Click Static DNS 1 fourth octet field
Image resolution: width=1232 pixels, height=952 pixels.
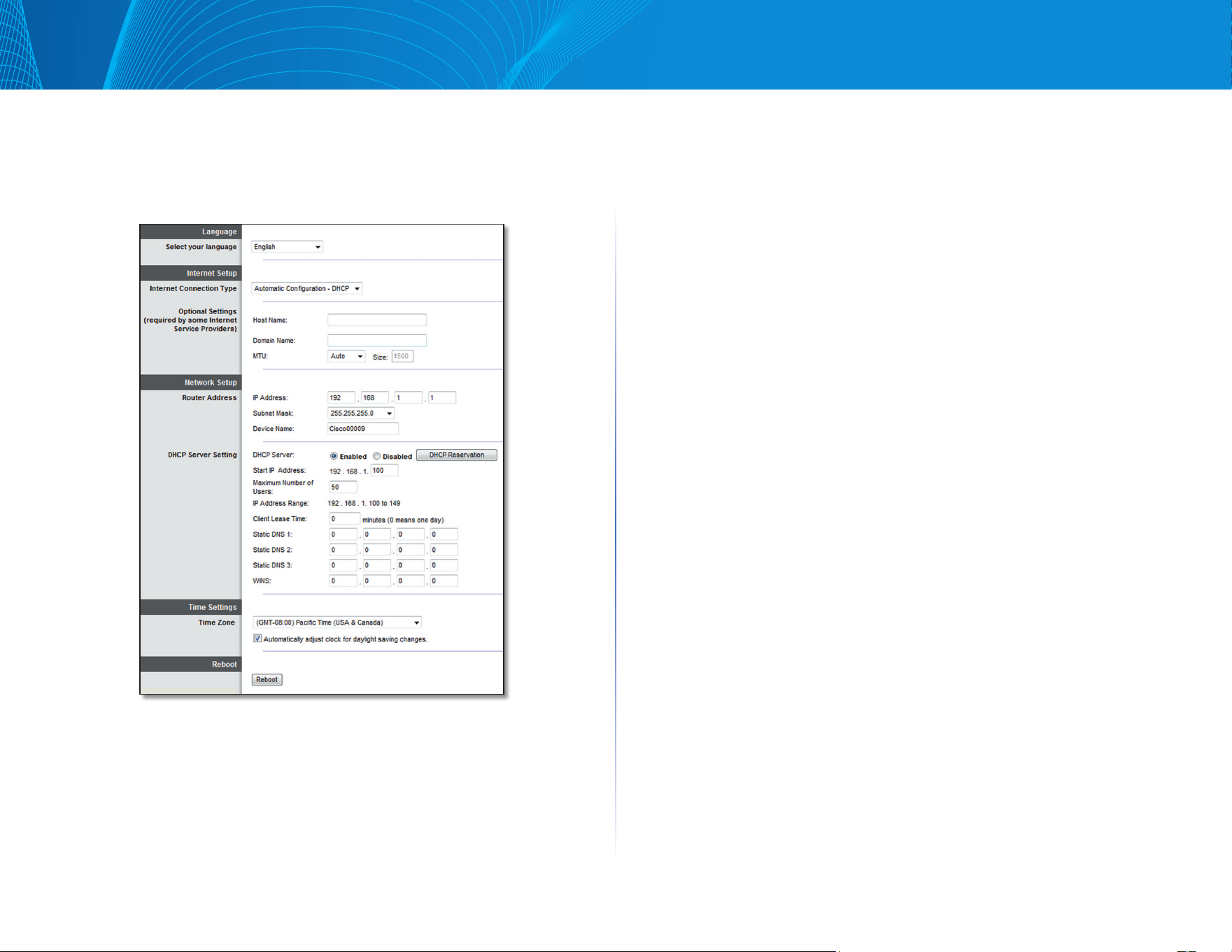444,534
